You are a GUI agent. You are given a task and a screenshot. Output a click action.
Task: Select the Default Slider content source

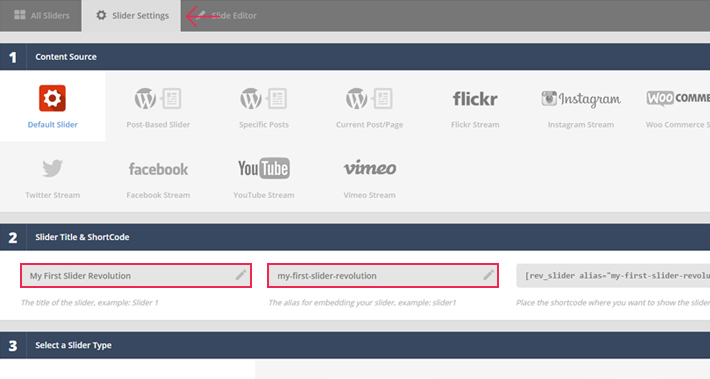[53, 106]
